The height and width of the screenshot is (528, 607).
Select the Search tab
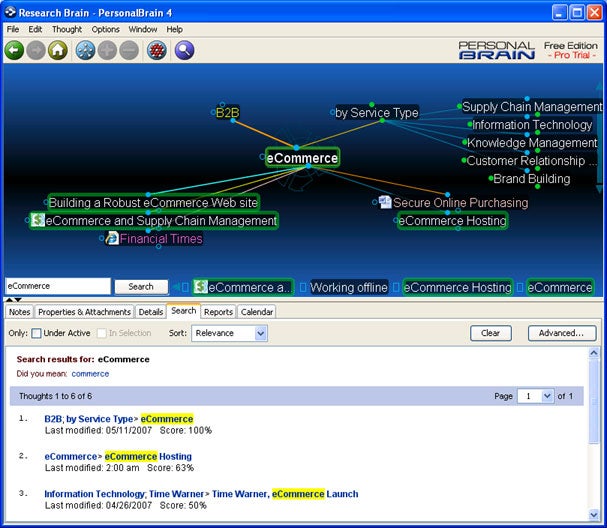(183, 311)
